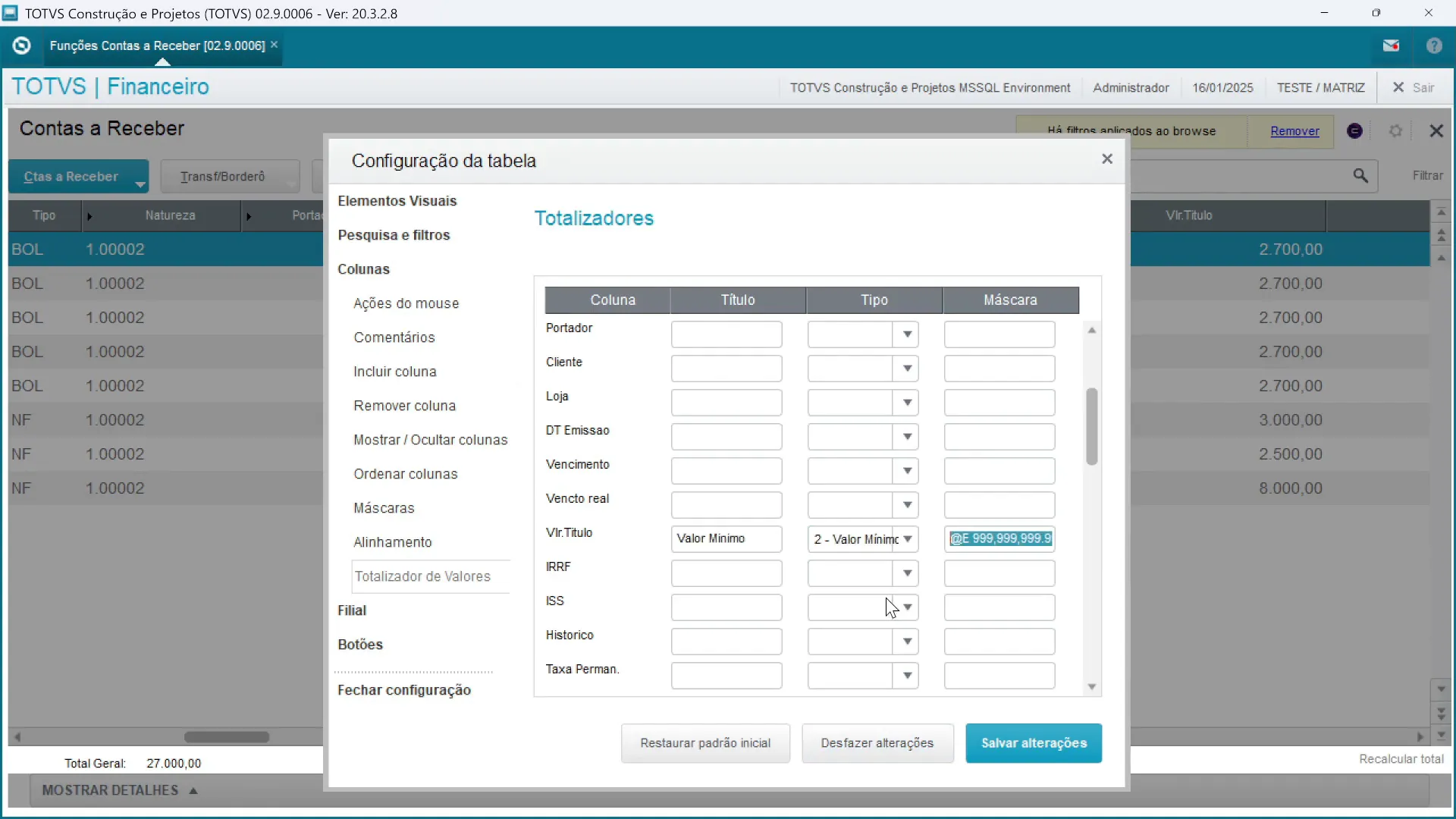This screenshot has width=1456, height=819.
Task: Expand Tipo dropdown for Vencto real row
Action: click(907, 505)
